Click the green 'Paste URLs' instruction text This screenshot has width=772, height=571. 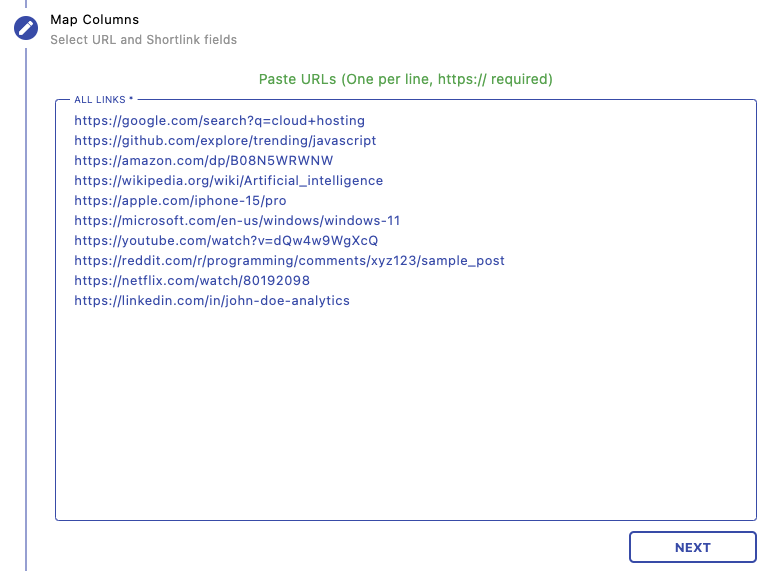tap(405, 79)
